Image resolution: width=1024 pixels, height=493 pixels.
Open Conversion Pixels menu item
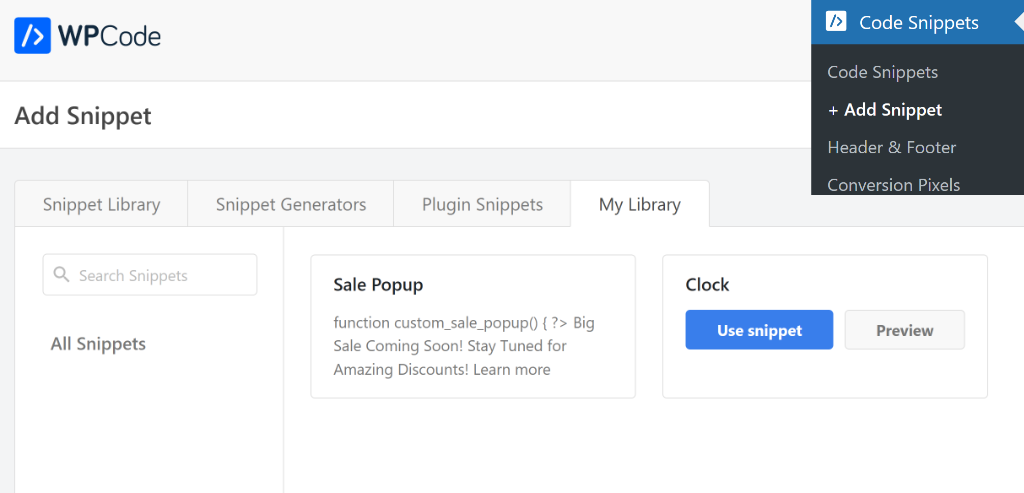point(893,185)
